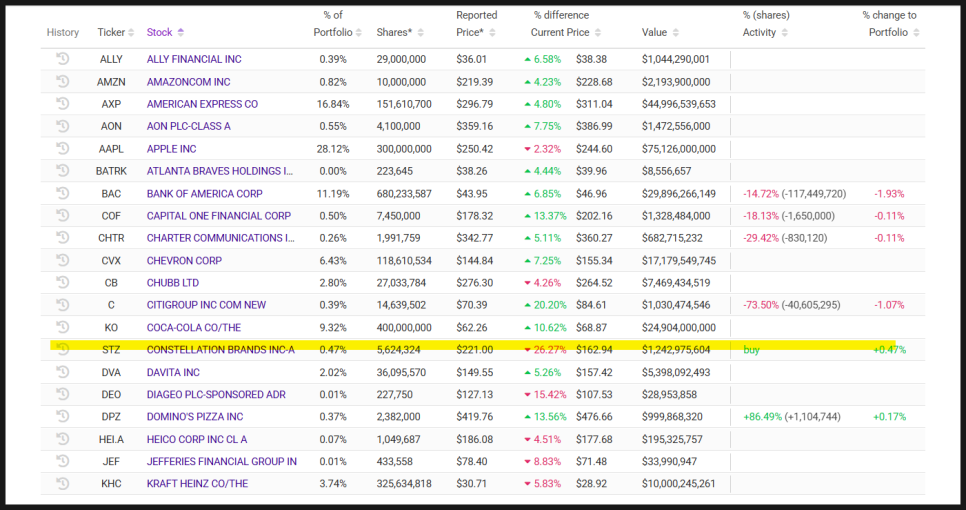Viewport: 966px width, 510px height.
Task: Sort by Current Price arrows
Action: pos(598,33)
